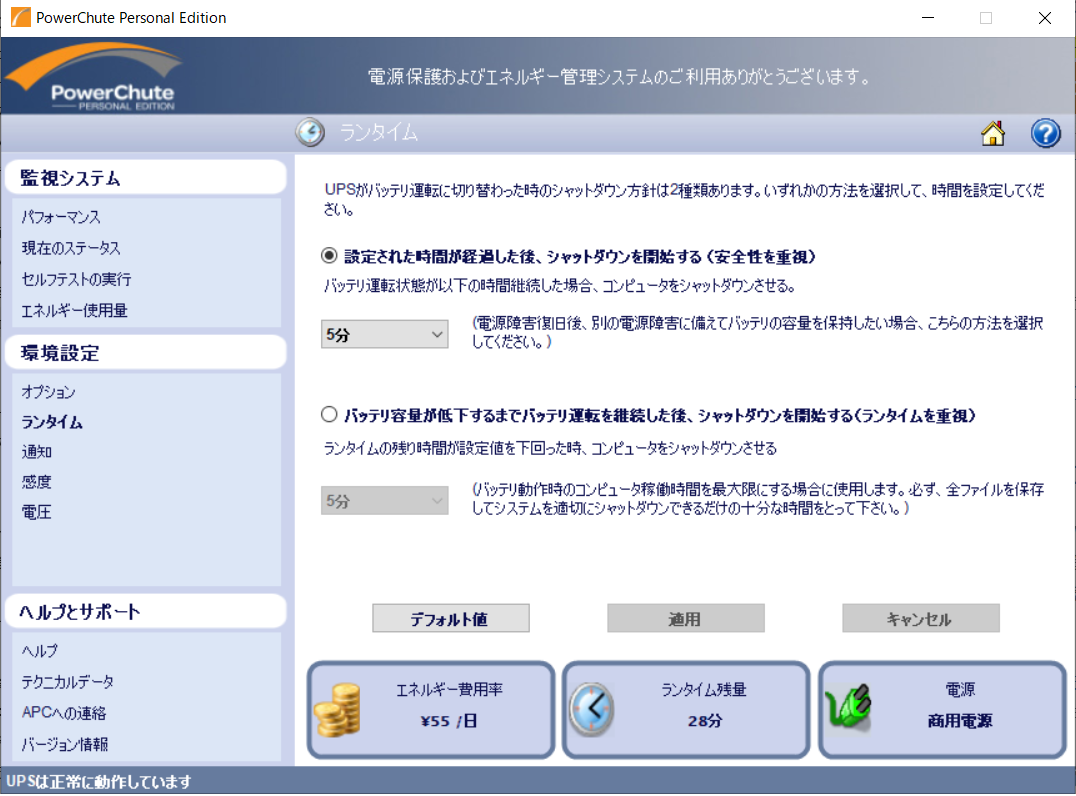Click the 28分 runtime value
Viewport: 1076px width, 796px height.
(x=705, y=721)
